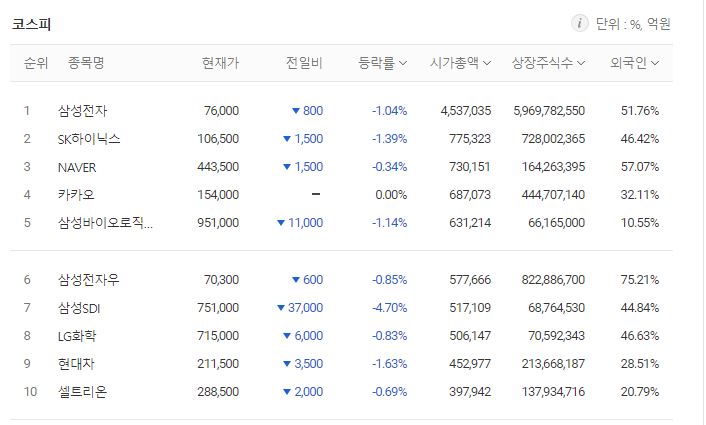Click market cap value 730,151
Screen dimensions: 706x425
pos(470,167)
